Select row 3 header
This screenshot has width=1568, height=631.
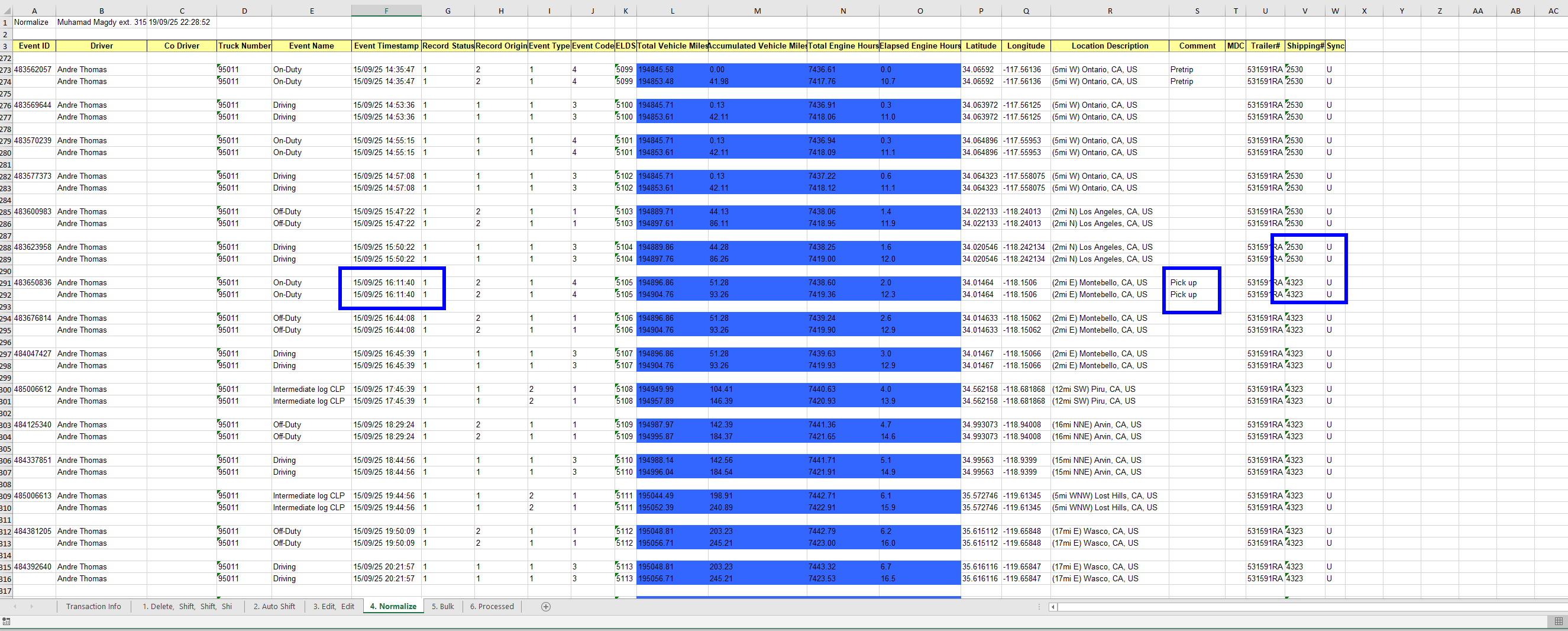pyautogui.click(x=6, y=46)
